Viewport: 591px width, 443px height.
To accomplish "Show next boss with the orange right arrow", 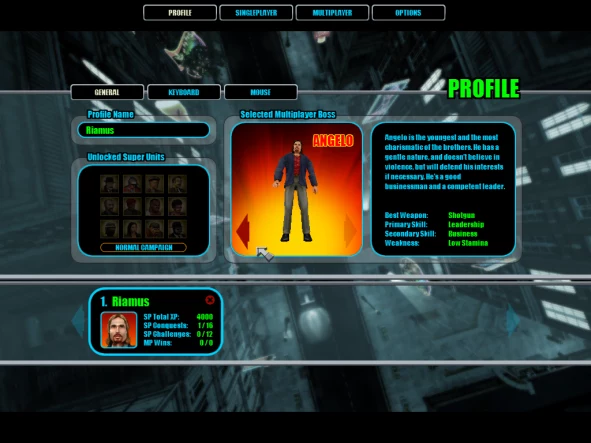I will tap(350, 231).
